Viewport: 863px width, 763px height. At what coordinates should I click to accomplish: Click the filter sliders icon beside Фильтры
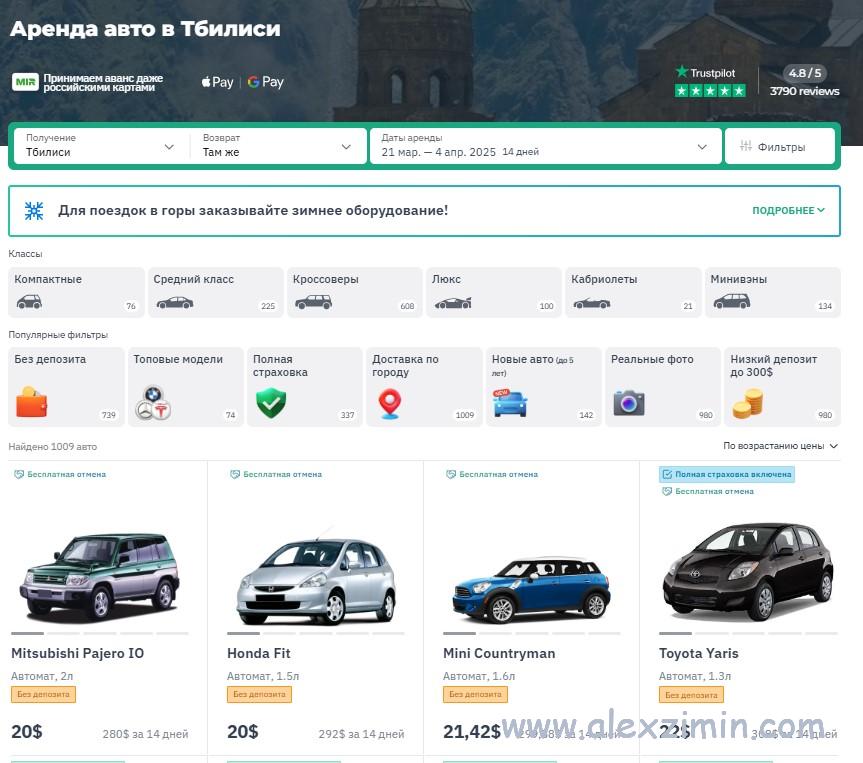pyautogui.click(x=746, y=146)
